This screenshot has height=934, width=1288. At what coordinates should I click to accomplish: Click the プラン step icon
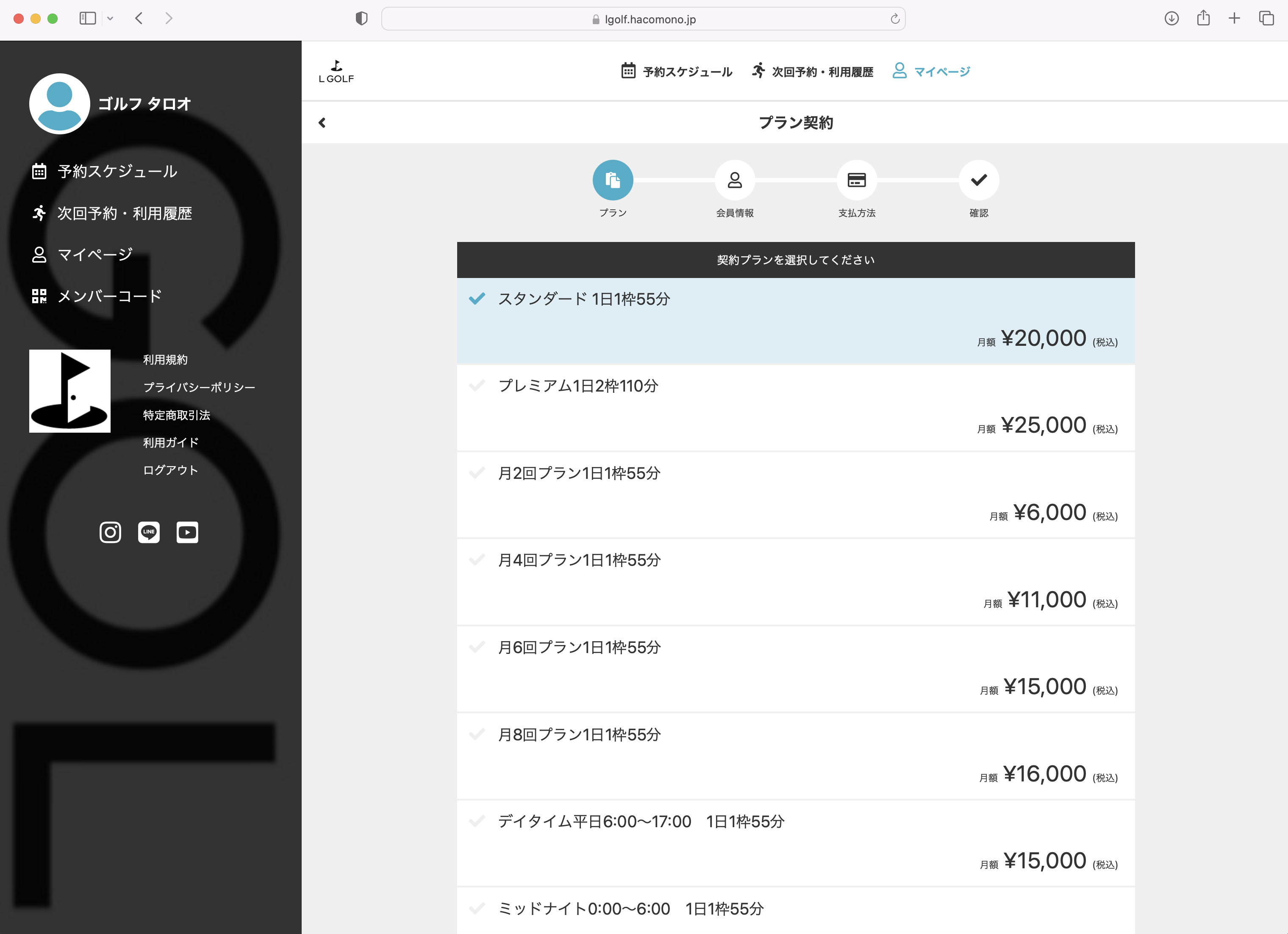(x=612, y=180)
